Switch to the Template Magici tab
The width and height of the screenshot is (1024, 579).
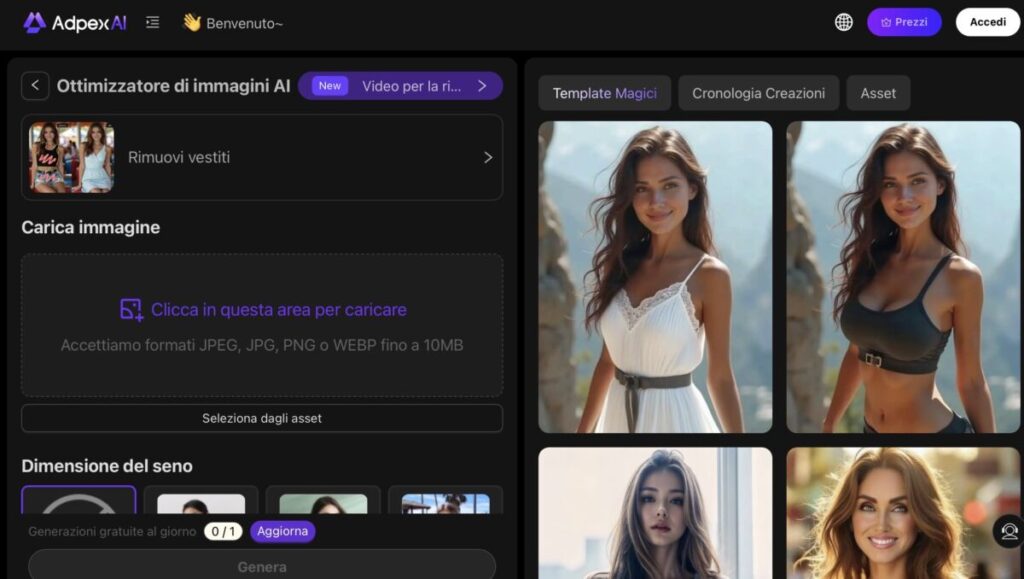coord(604,93)
